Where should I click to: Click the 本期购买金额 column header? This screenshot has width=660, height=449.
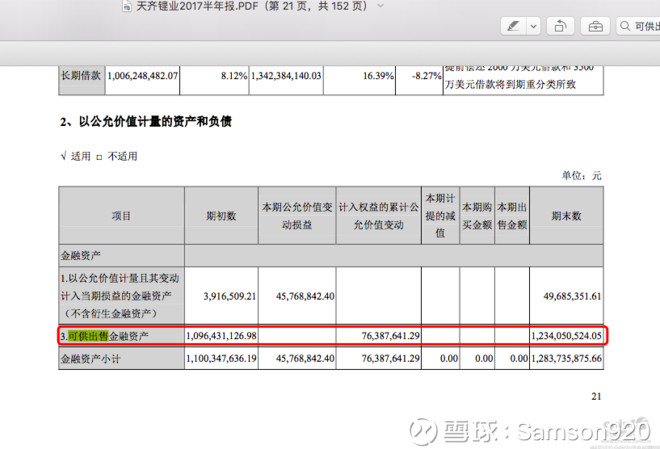(477, 216)
